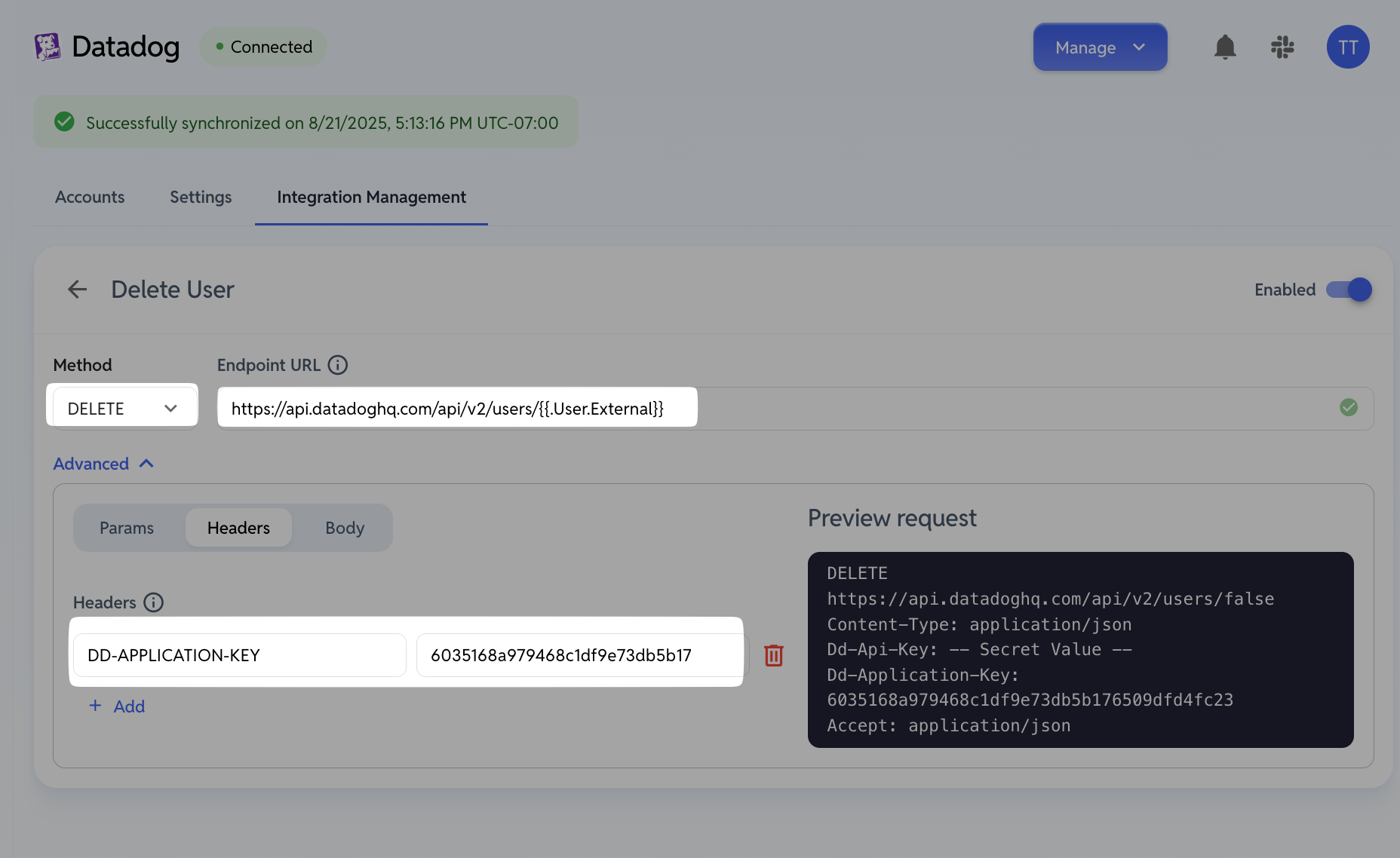This screenshot has height=858, width=1400.
Task: Click the Content-Type: application/json preview line
Action: (x=979, y=624)
